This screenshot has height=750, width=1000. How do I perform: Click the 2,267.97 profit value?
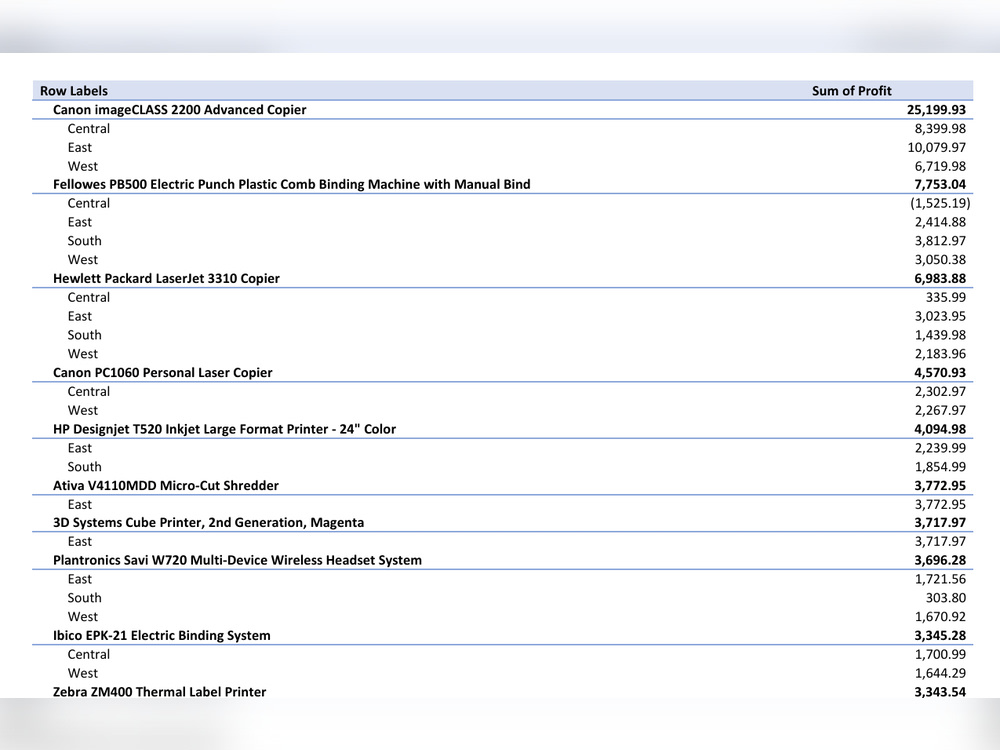pos(940,410)
